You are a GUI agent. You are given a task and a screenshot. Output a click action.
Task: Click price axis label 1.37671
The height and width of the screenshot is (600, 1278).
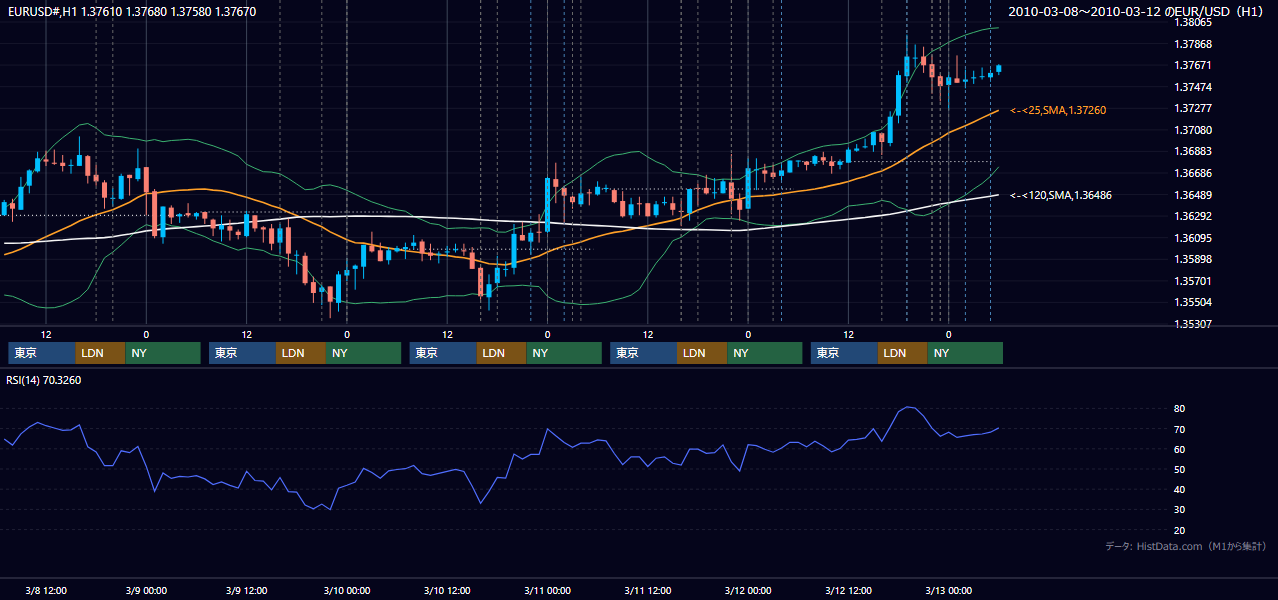[x=1192, y=65]
